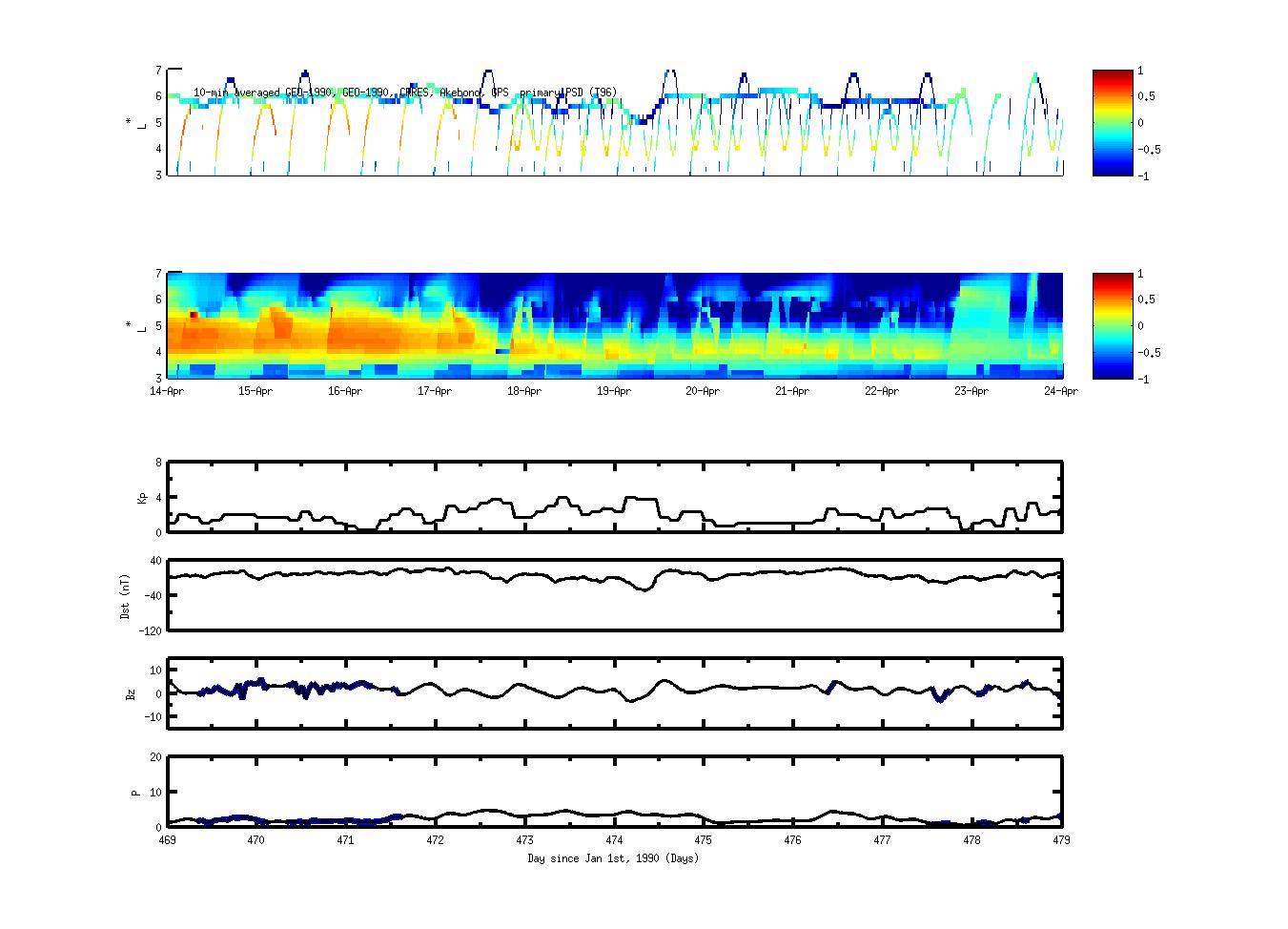Click the Kp y-axis label
1288x929 pixels.
143,498
